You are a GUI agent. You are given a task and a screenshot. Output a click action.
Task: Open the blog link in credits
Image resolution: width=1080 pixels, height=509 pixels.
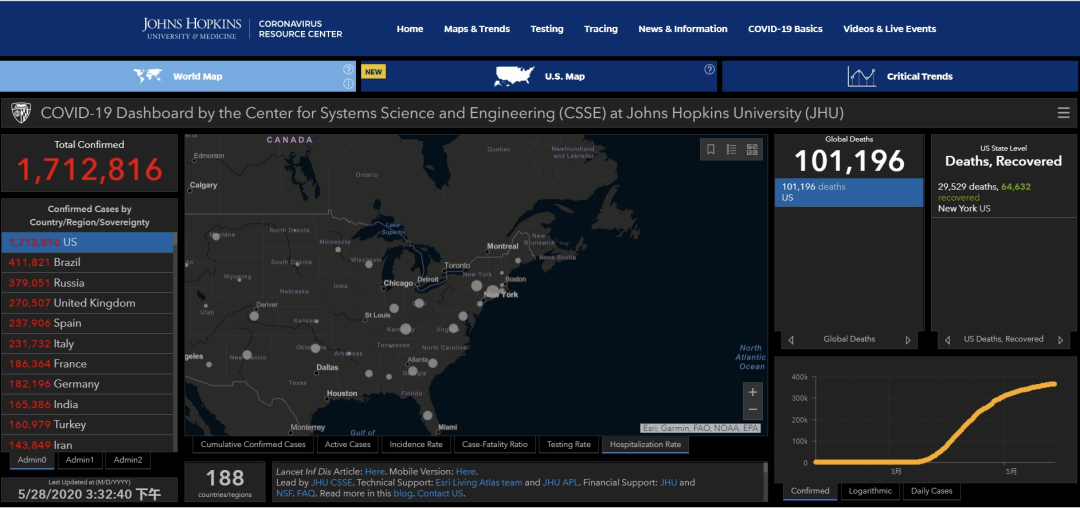coord(404,494)
